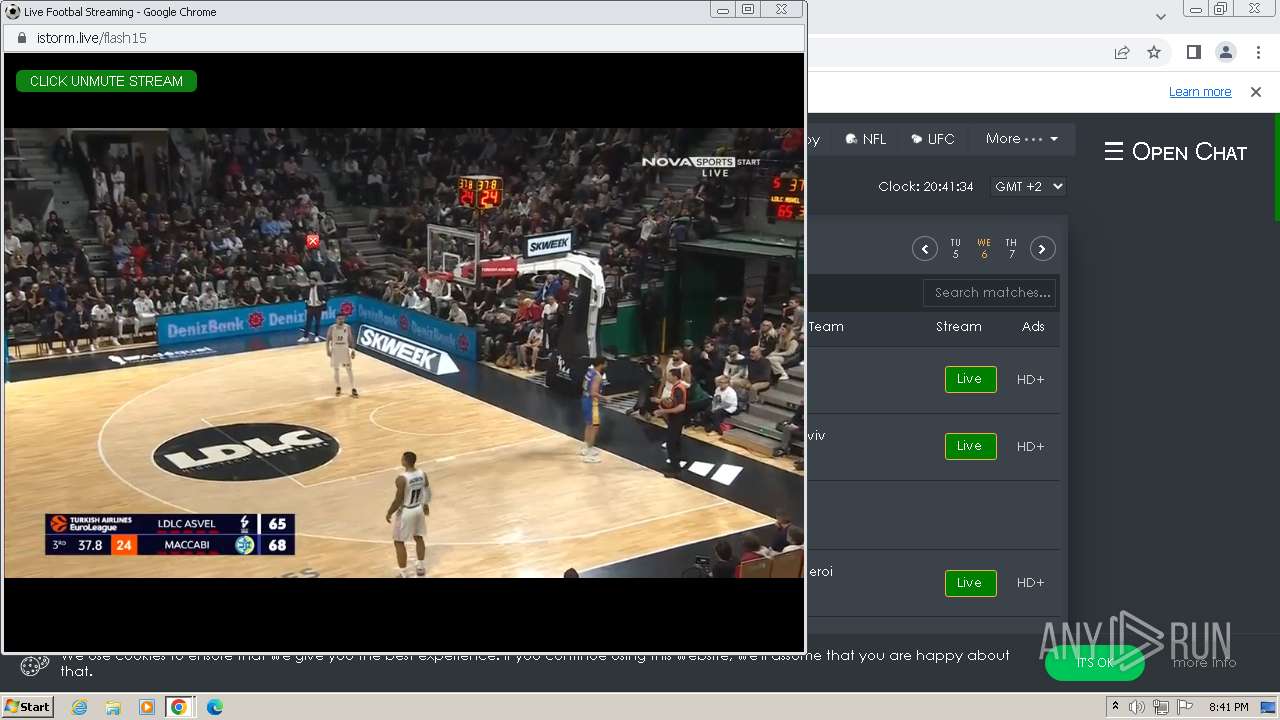Switch to Google Chrome in the taskbar
1280x720 pixels.
pyautogui.click(x=179, y=707)
